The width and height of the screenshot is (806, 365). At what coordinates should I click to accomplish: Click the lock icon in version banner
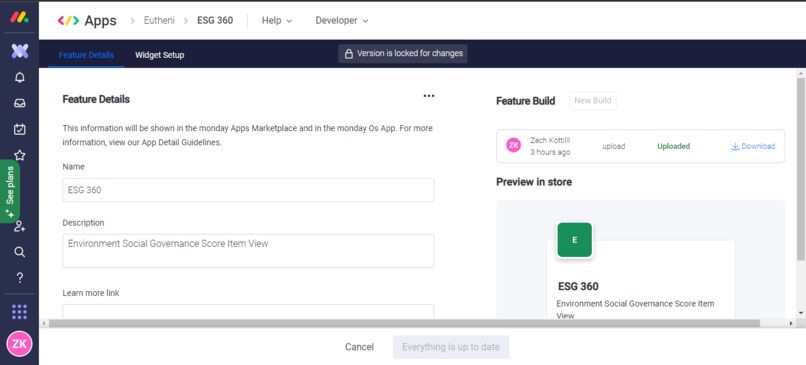tap(349, 53)
